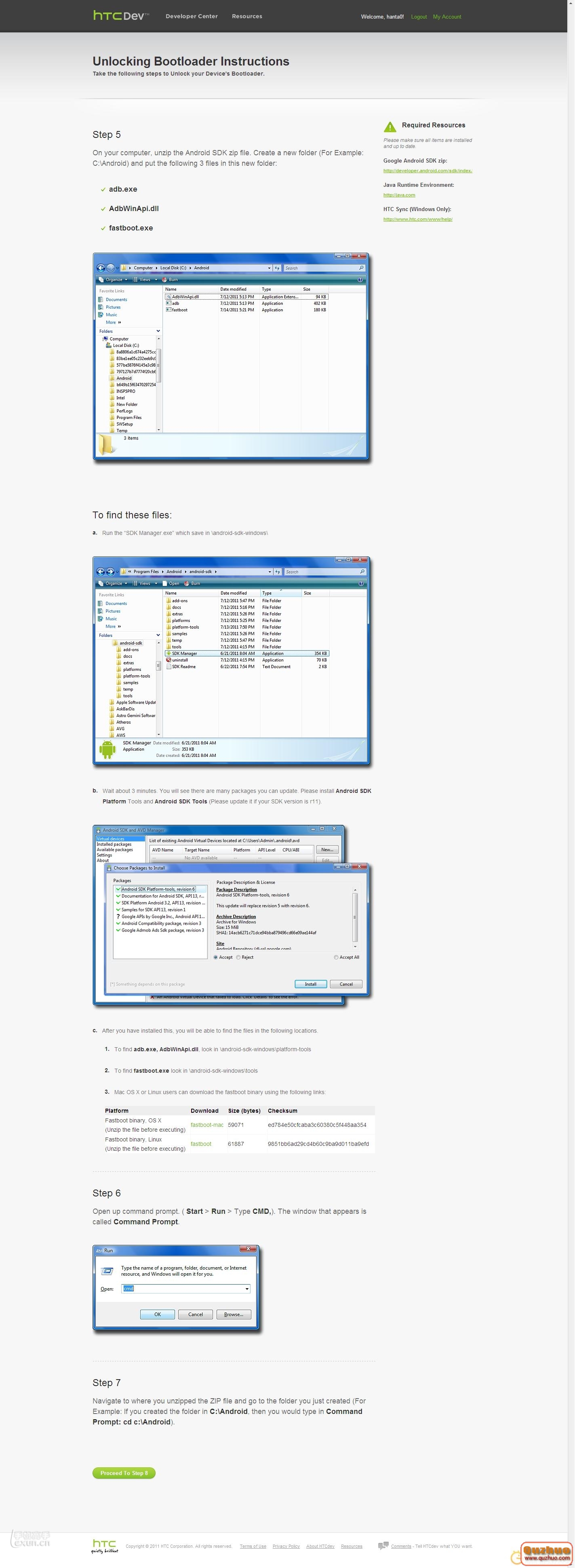Select the fastboot file dated 7/14/2011
Image resolution: width=575 pixels, height=1568 pixels.
246,310
